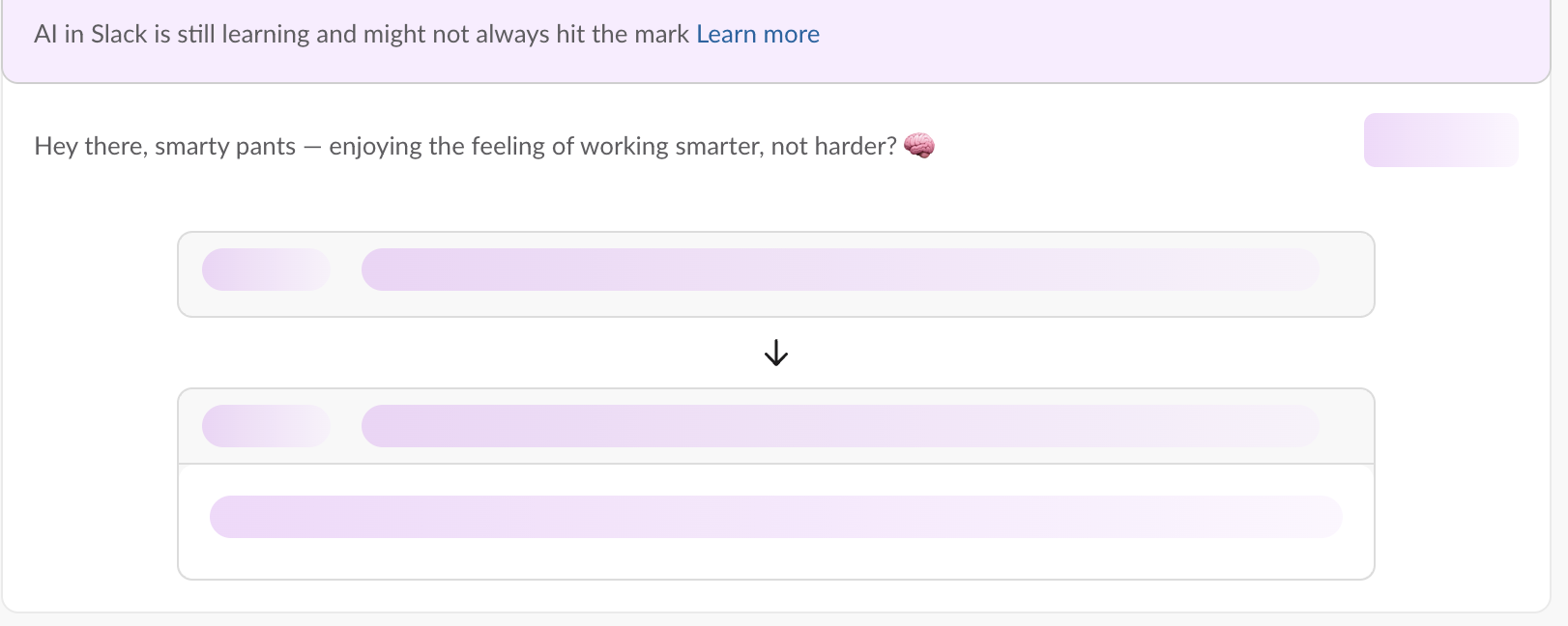Click the greeting text about working smarter
The width and height of the screenshot is (1568, 626).
click(x=464, y=146)
